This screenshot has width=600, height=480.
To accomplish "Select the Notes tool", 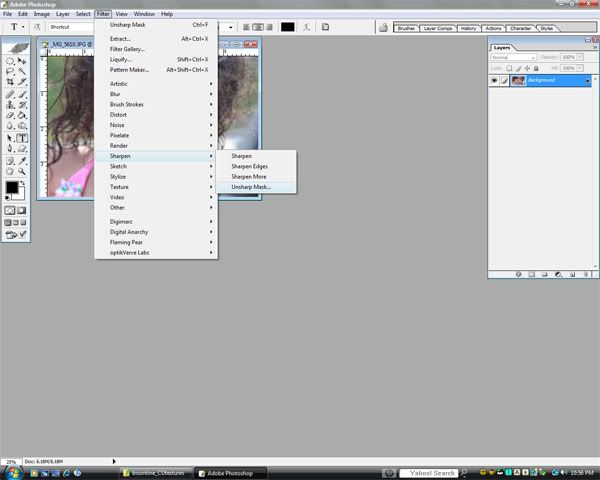I will (x=10, y=161).
